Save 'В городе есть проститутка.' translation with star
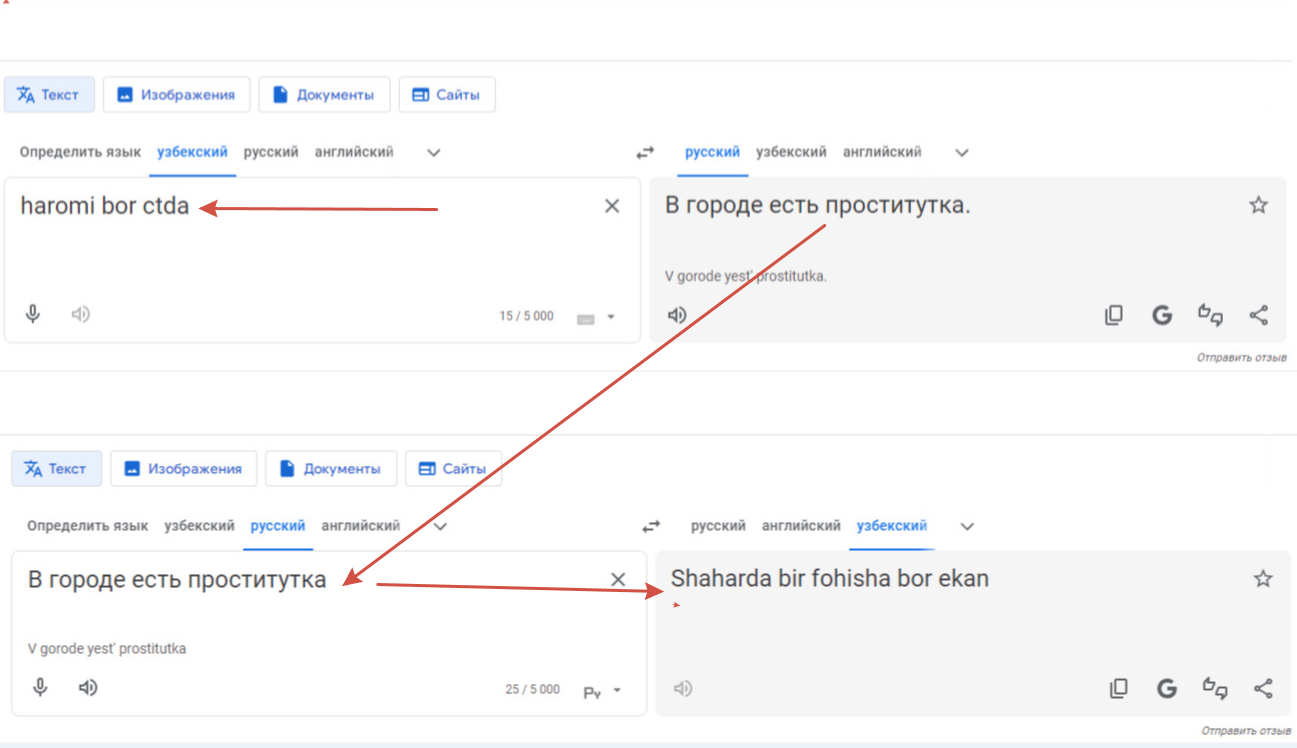1297x748 pixels. 1258,205
